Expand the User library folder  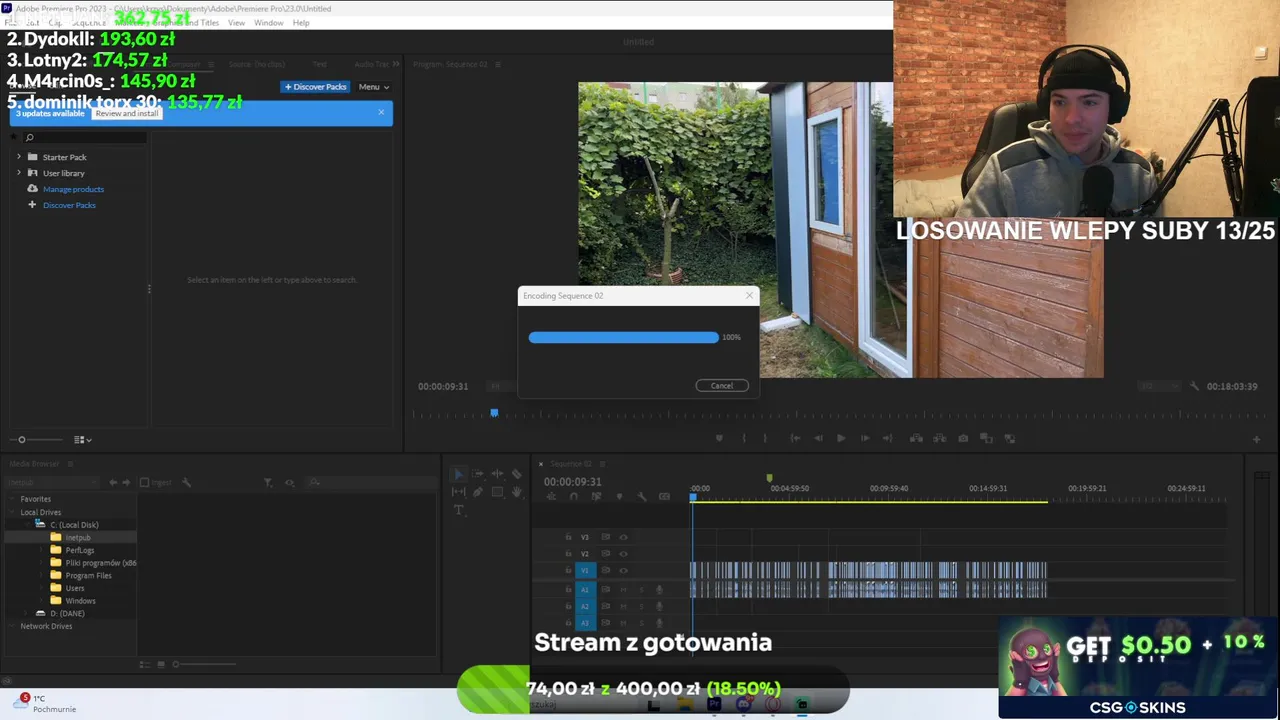coord(18,173)
